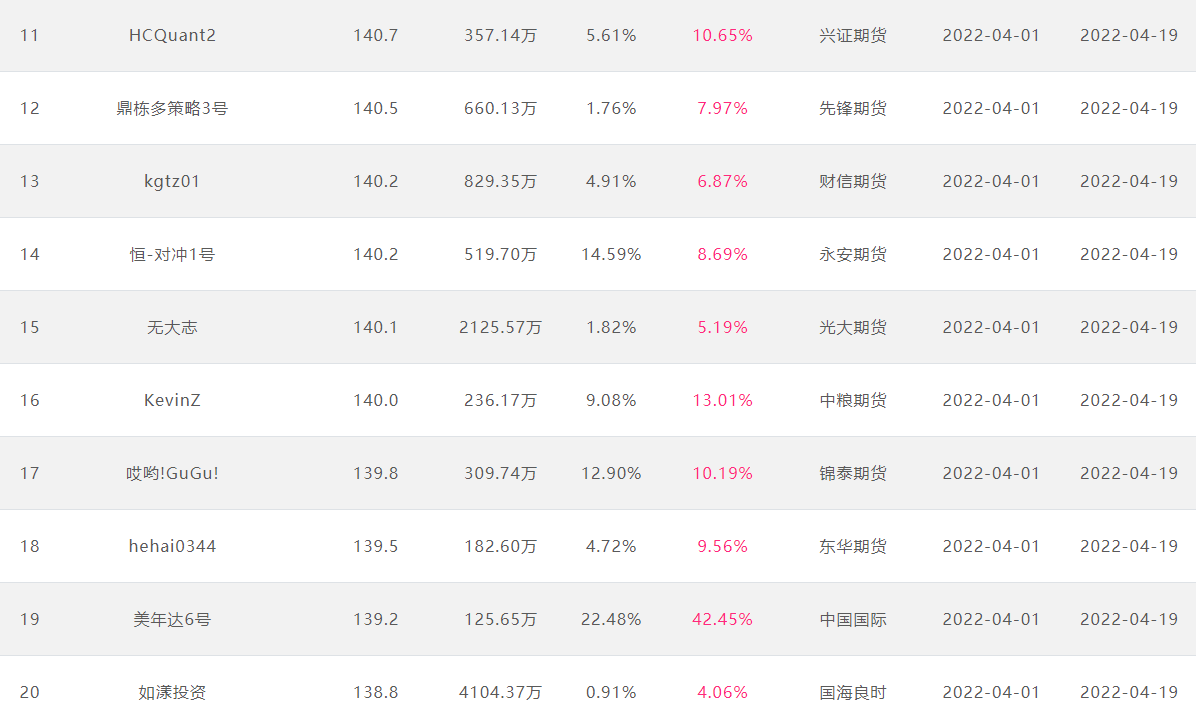Click the 美年达6号 account name
The image size is (1196, 727).
tap(172, 619)
